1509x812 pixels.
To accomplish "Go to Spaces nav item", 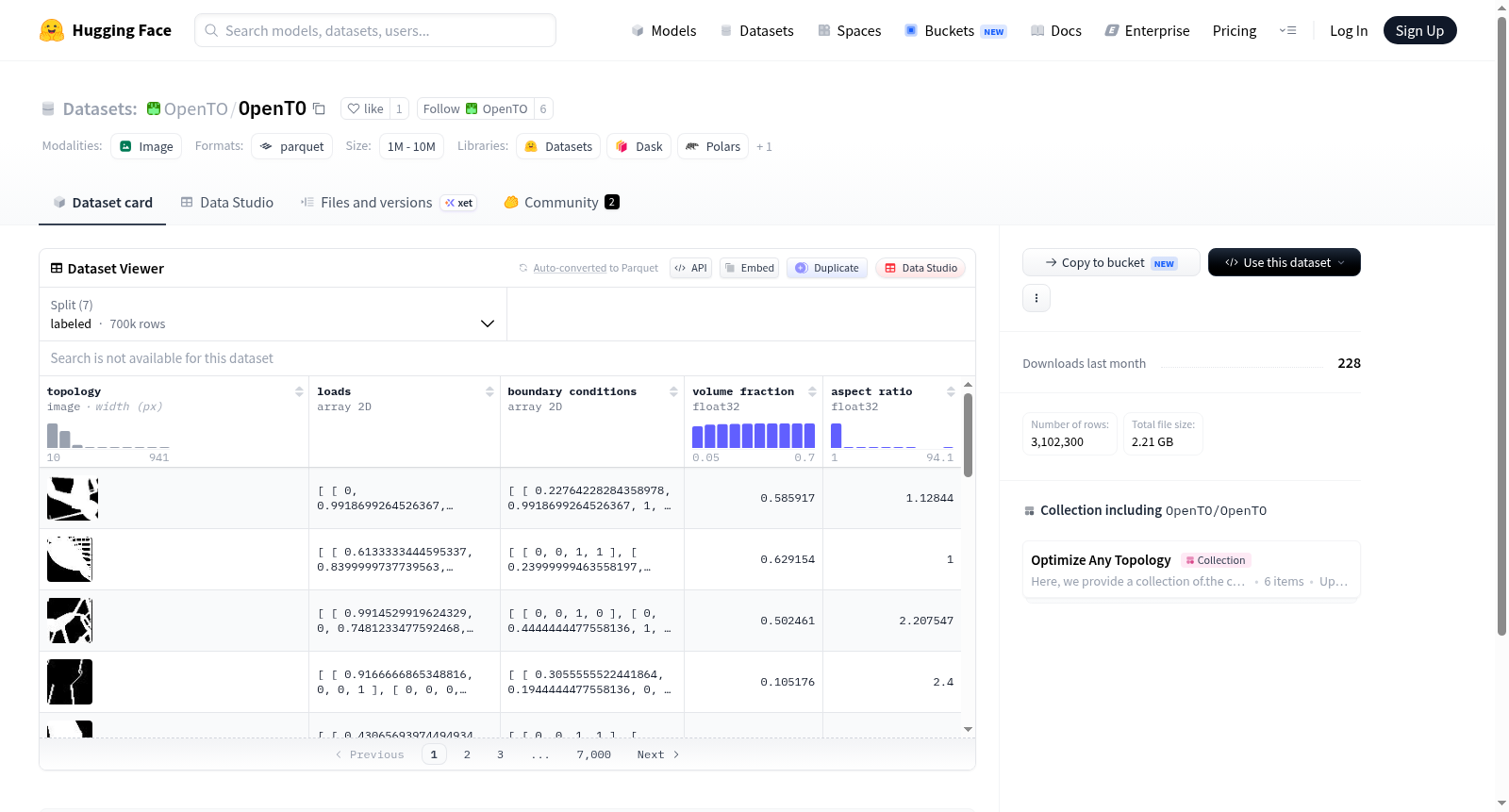I will [849, 30].
